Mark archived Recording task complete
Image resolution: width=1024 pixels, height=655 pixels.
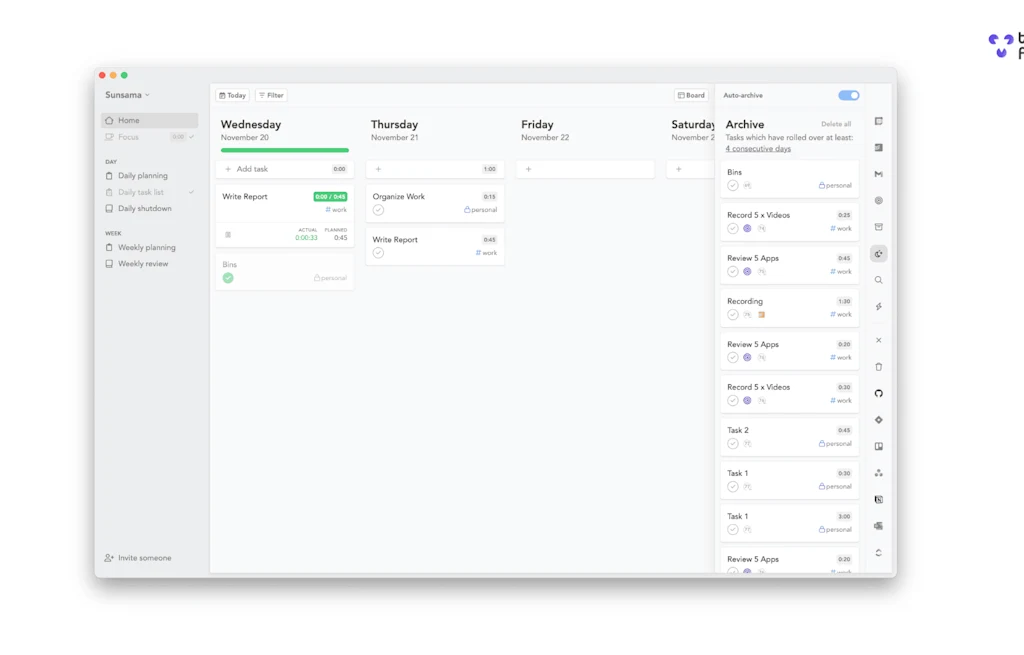733,315
